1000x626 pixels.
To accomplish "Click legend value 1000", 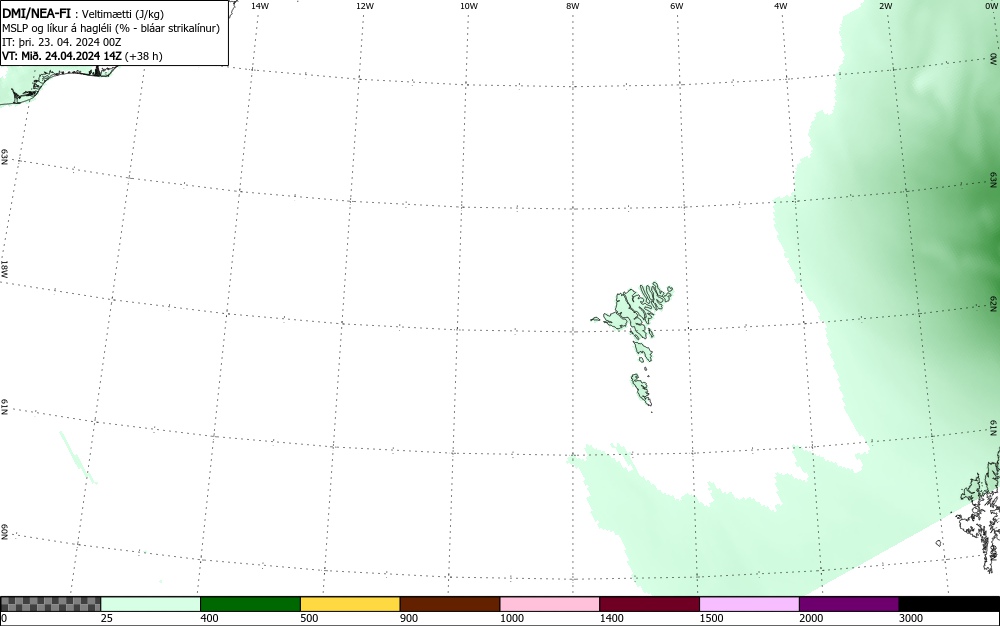I will coord(511,618).
